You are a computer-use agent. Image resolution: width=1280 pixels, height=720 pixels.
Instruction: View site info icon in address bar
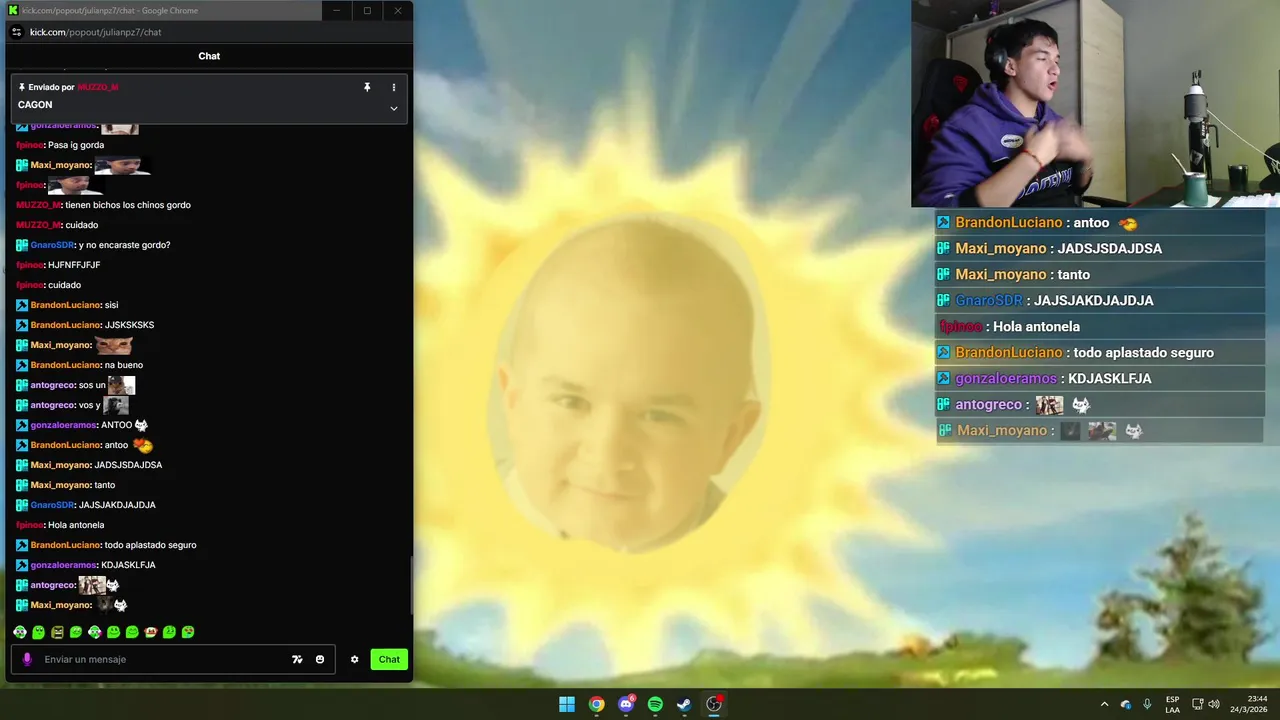pos(16,32)
